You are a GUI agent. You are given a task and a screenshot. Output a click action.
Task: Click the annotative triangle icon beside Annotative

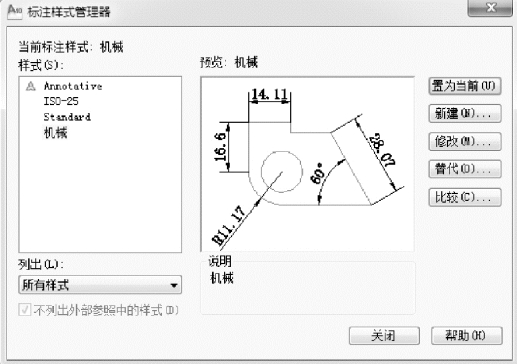[31, 86]
